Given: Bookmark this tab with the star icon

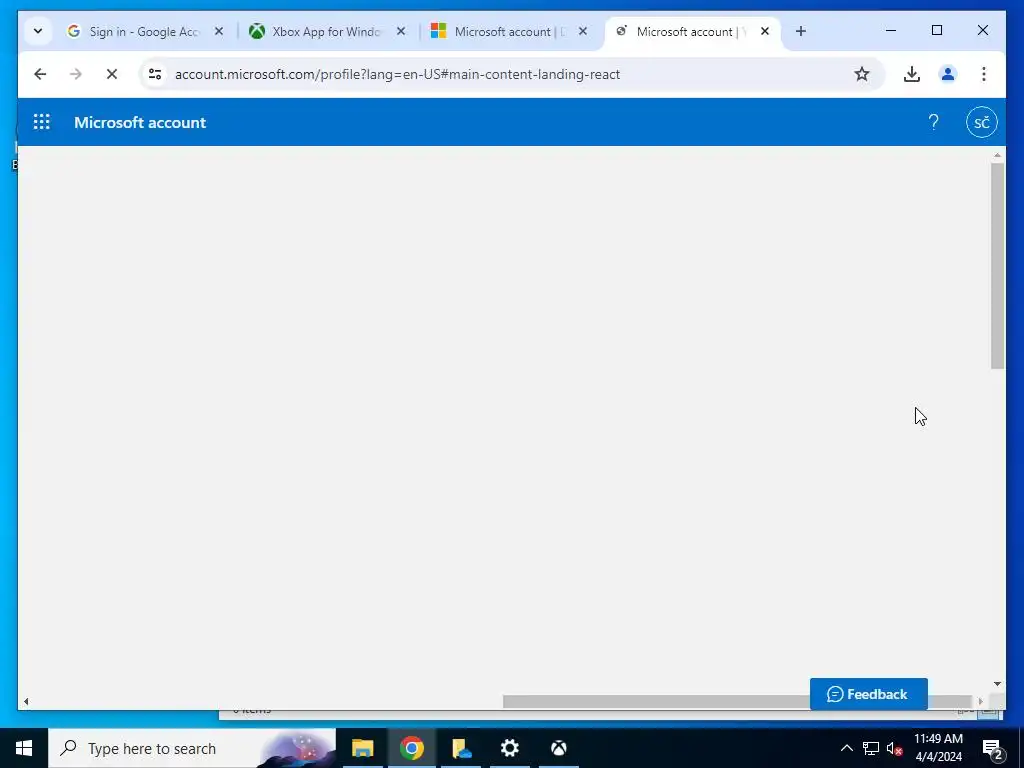Looking at the screenshot, I should tap(862, 74).
